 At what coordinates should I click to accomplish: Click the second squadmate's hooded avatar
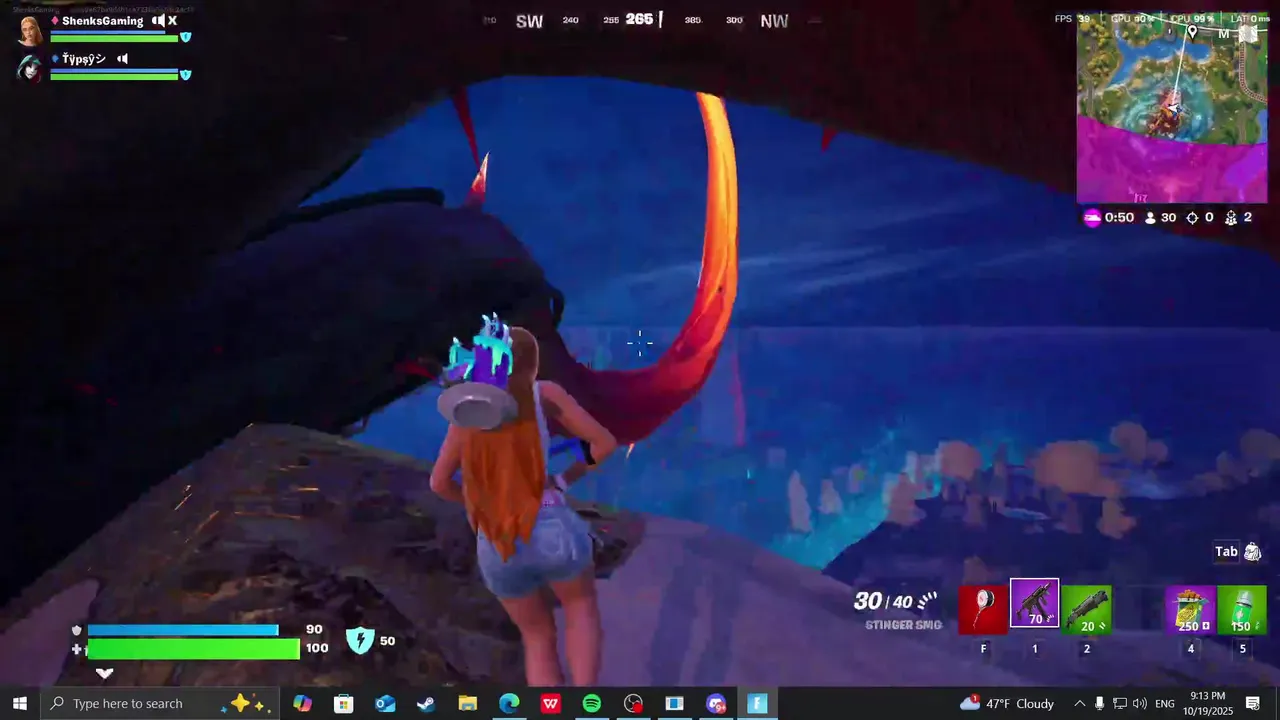pos(29,68)
